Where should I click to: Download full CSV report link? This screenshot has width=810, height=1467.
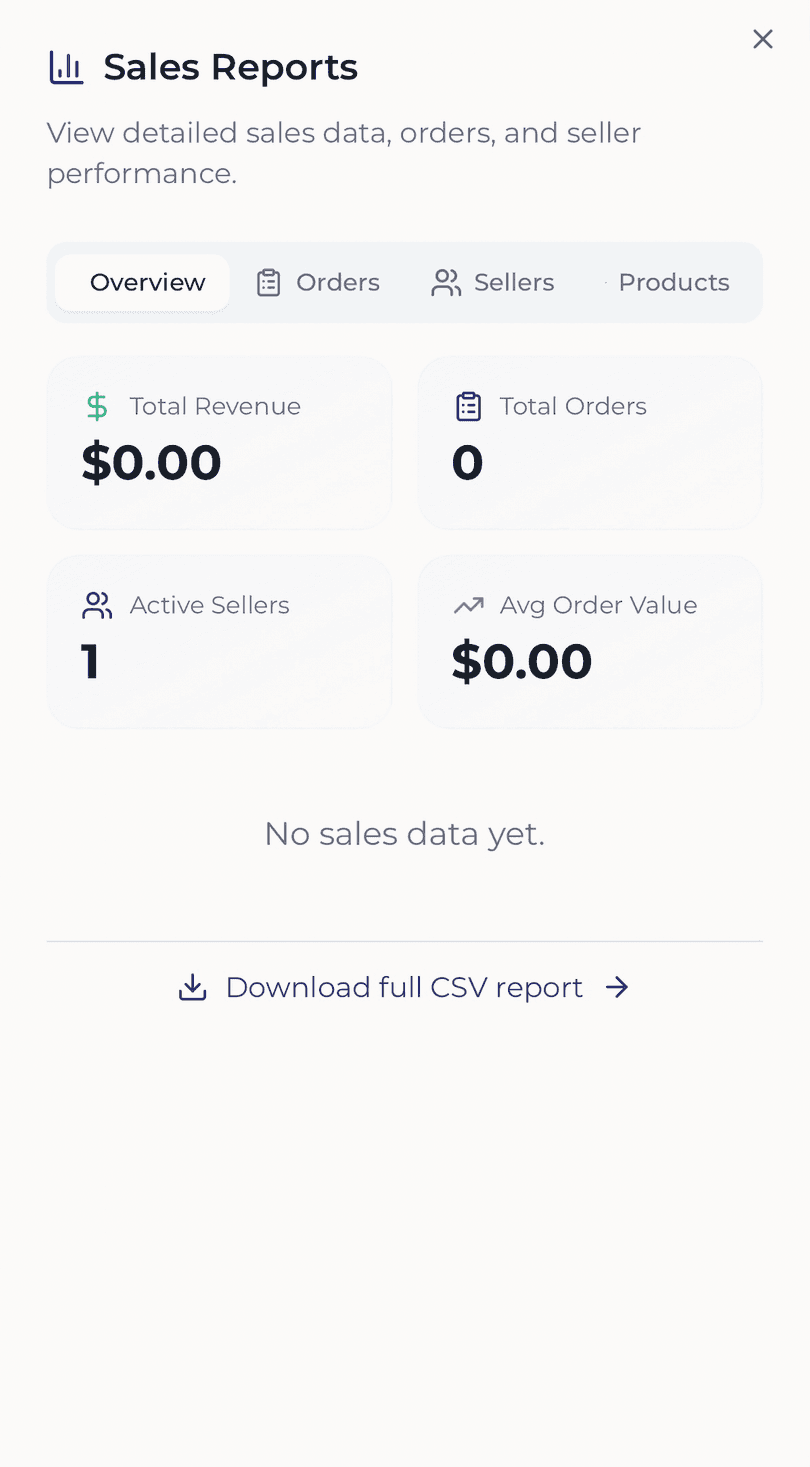404,988
